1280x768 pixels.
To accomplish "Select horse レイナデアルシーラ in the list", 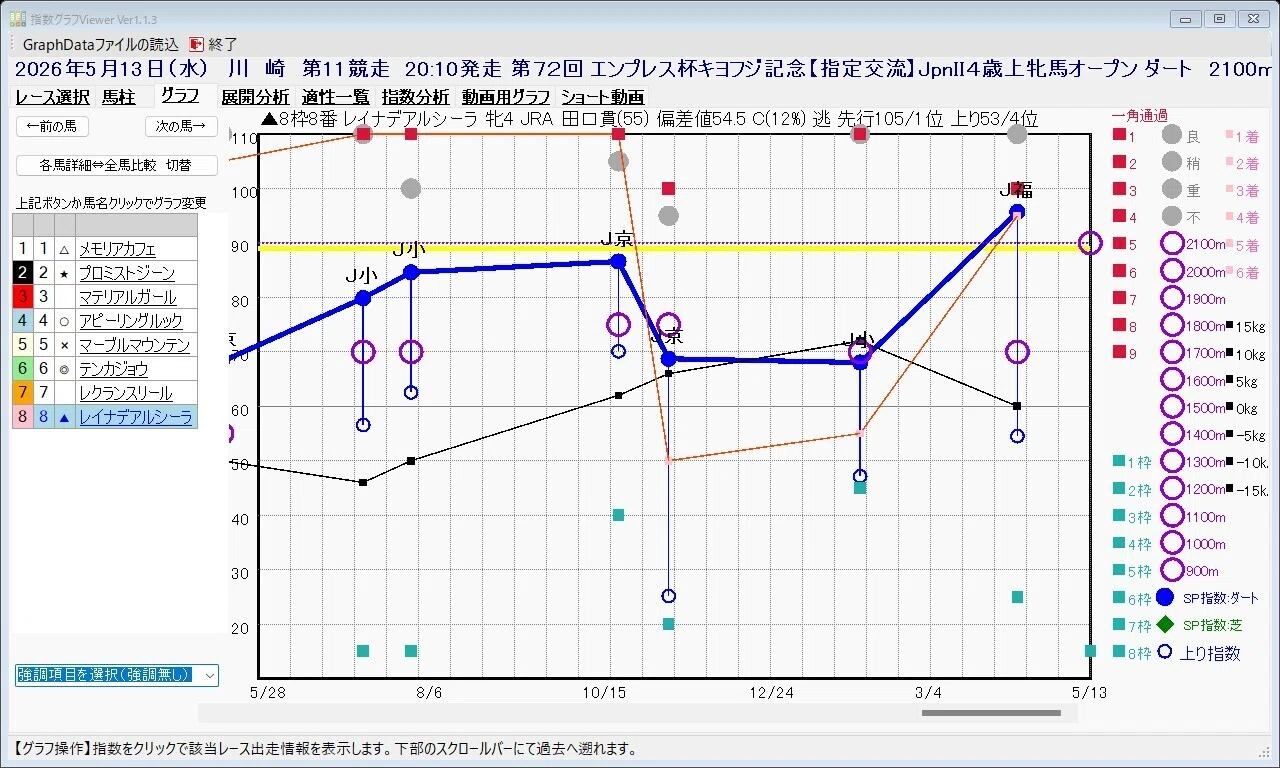I will click(x=135, y=417).
